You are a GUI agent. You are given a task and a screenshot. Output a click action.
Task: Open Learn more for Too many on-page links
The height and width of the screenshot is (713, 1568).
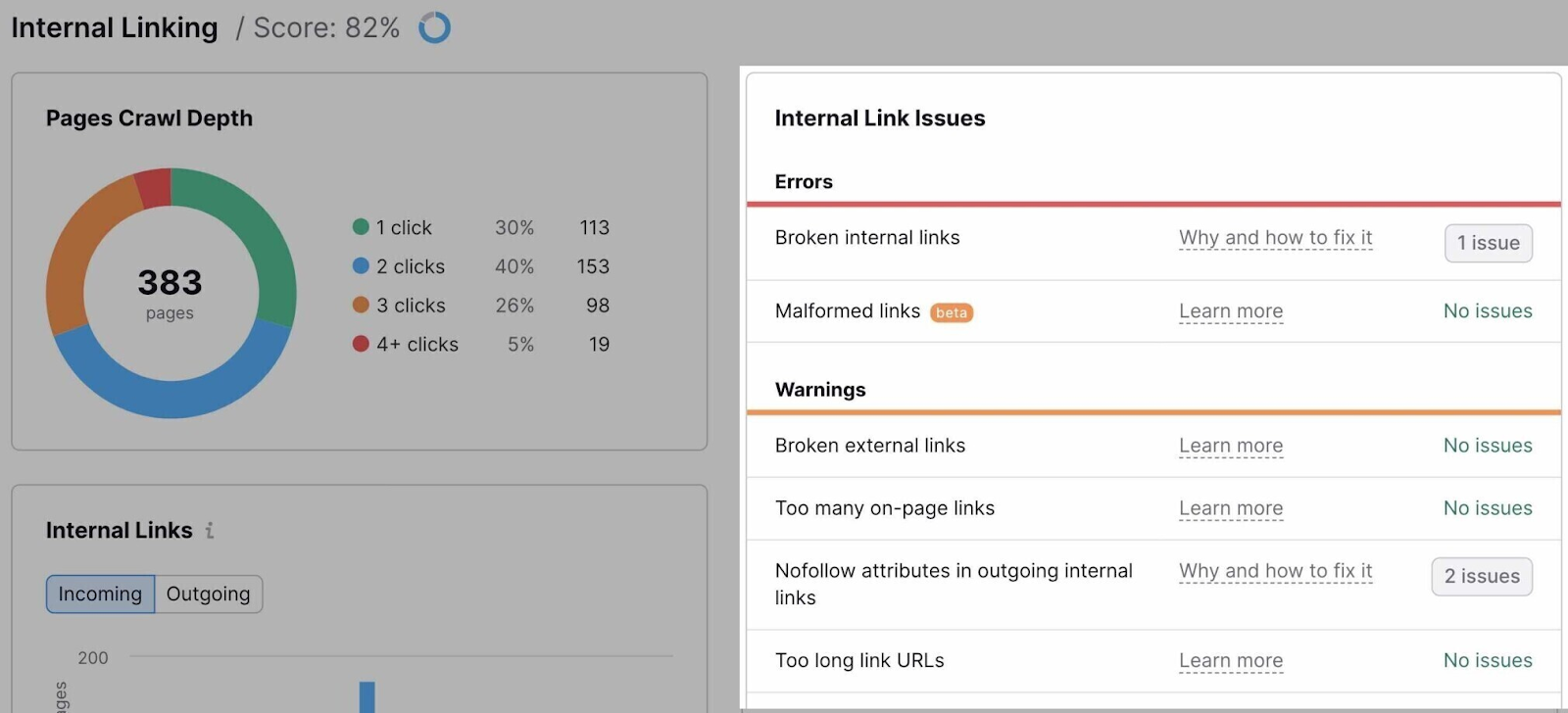(1230, 508)
